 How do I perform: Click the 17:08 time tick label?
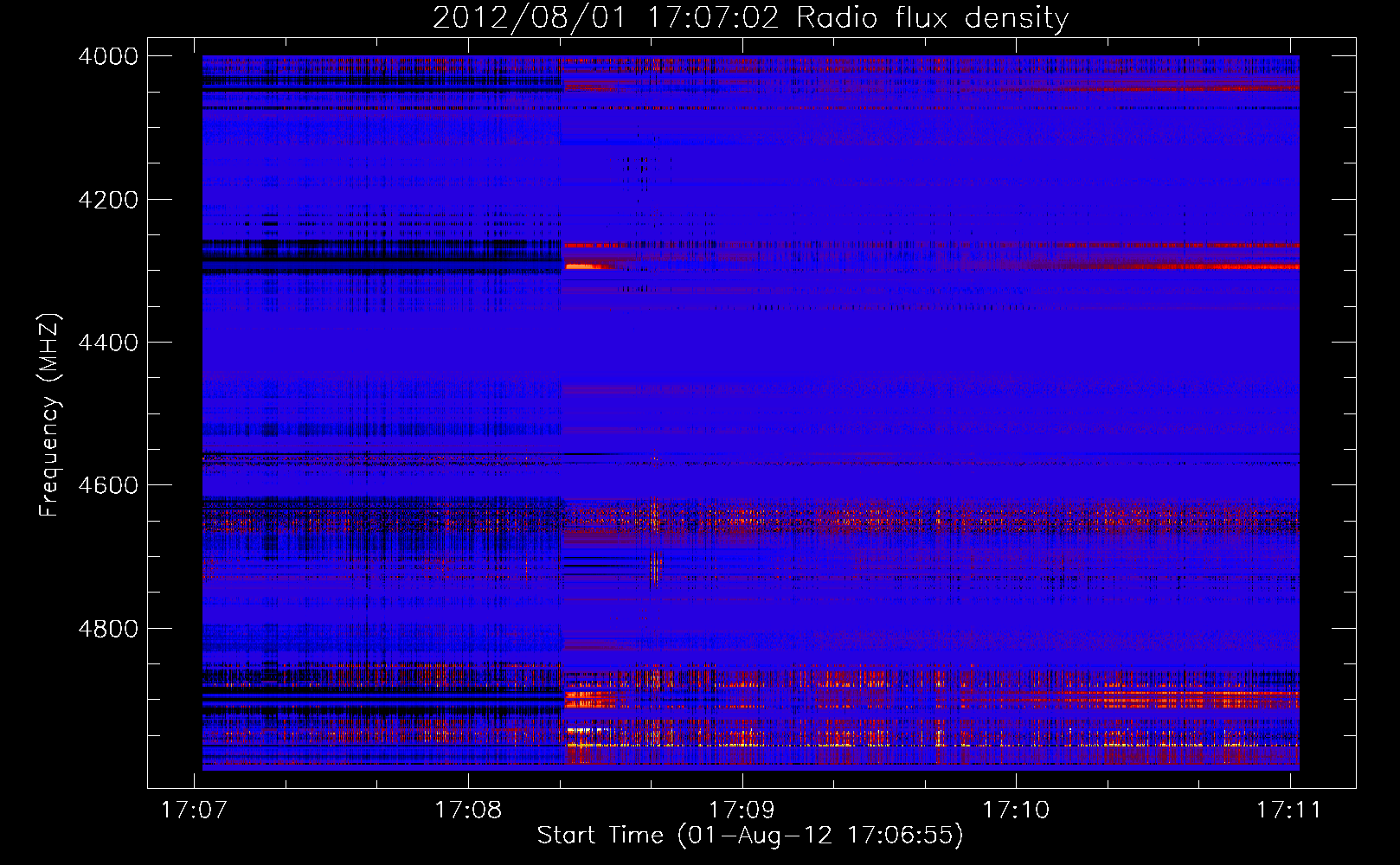pos(468,811)
